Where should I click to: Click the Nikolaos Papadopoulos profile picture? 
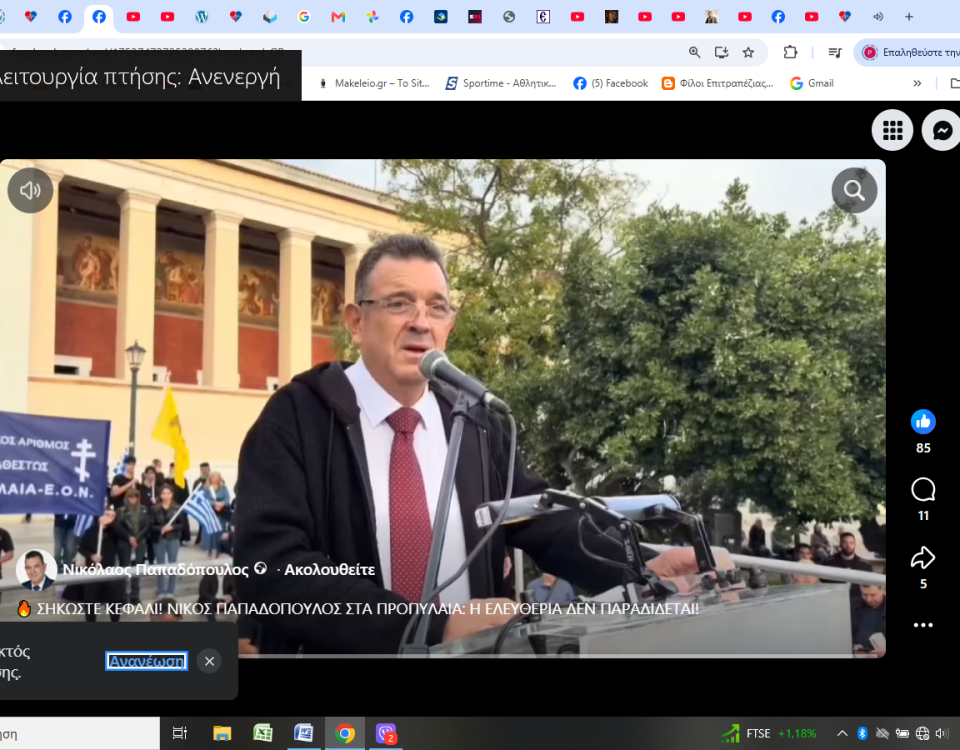click(36, 569)
